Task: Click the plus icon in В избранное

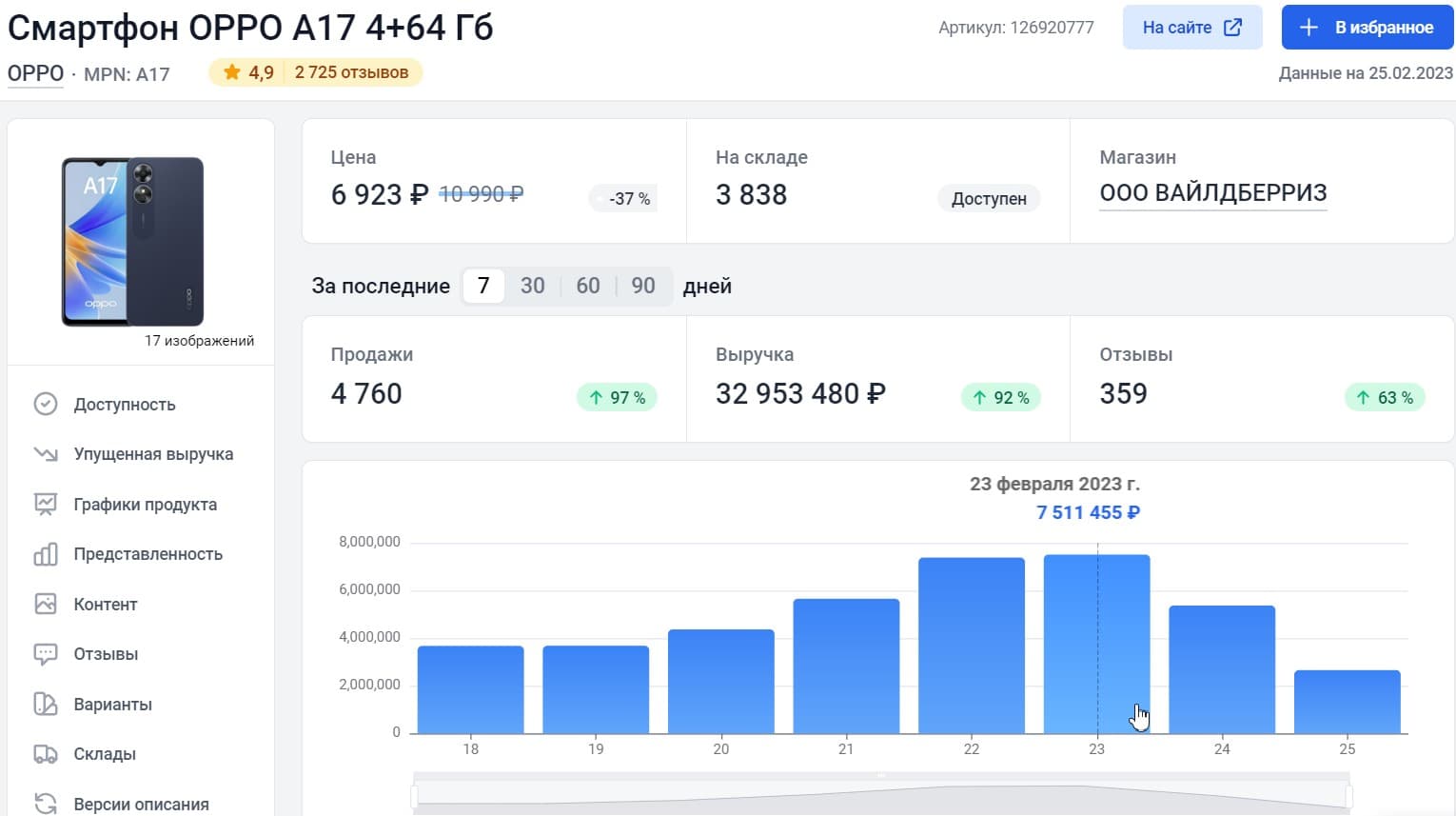Action: click(x=1308, y=28)
